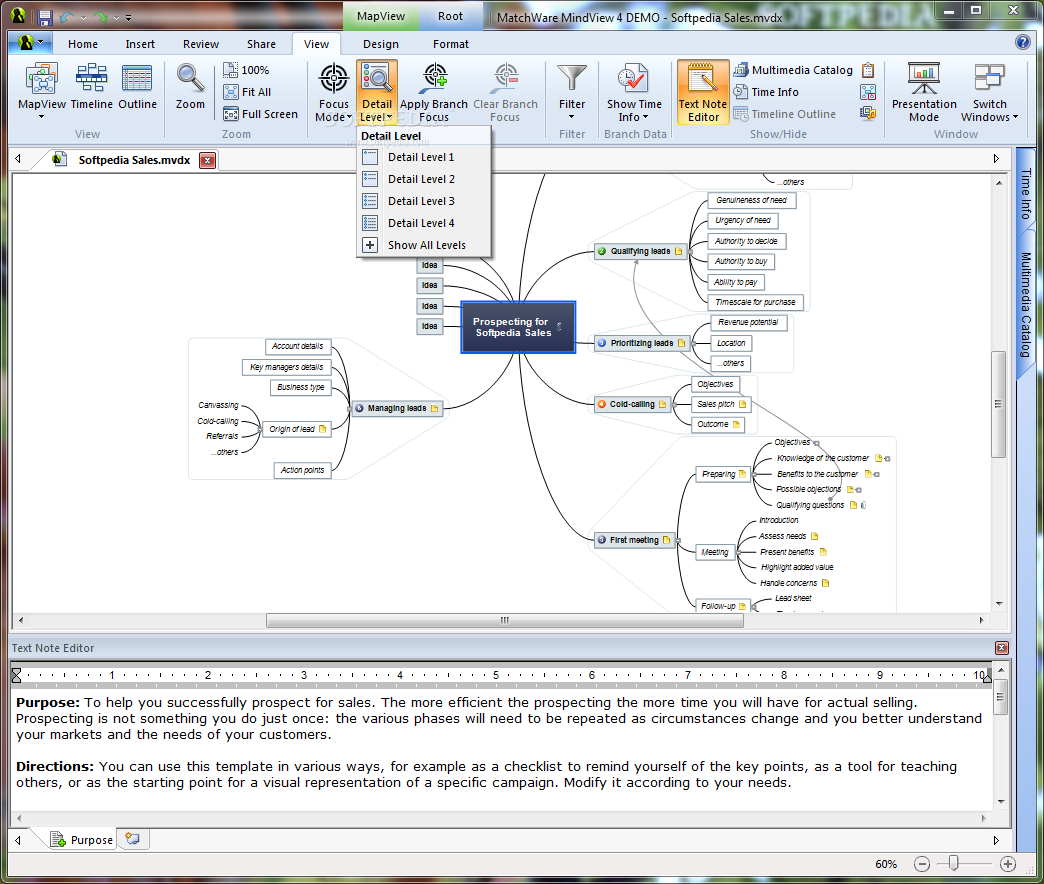Image resolution: width=1044 pixels, height=884 pixels.
Task: Switch to the Outline view
Action: click(137, 87)
